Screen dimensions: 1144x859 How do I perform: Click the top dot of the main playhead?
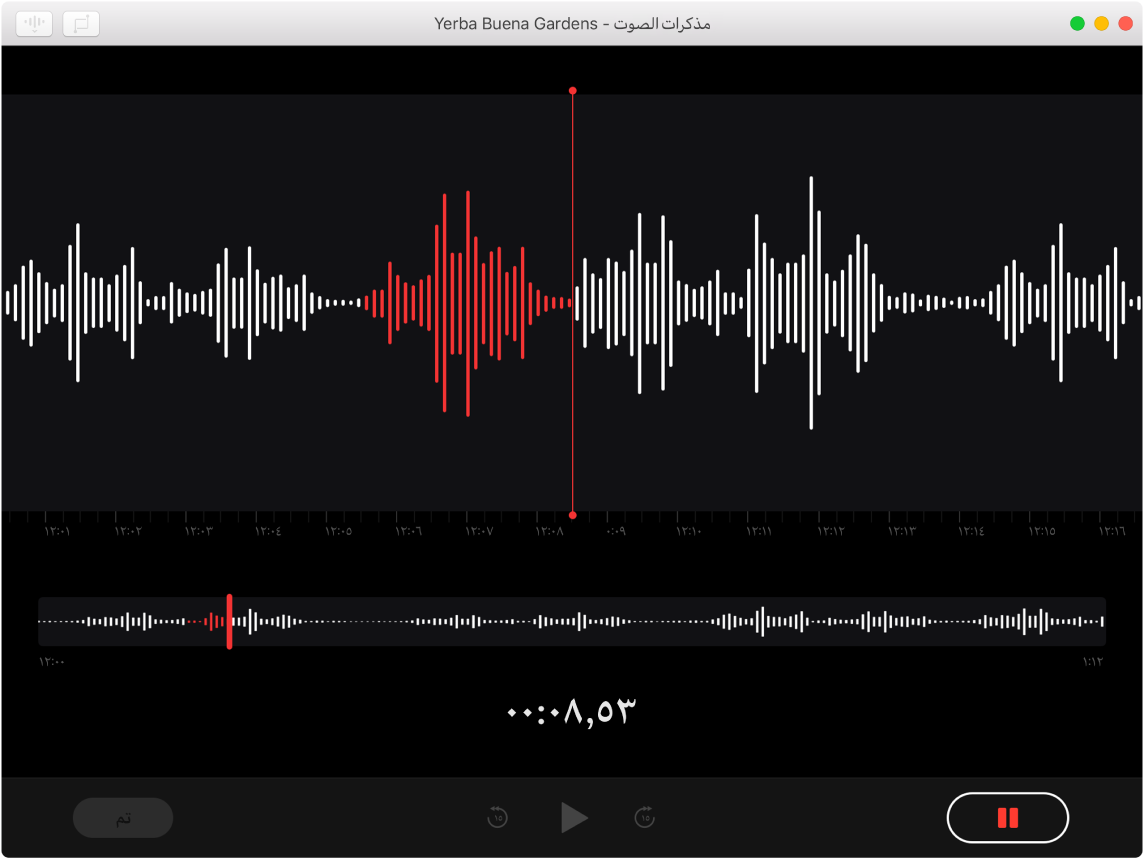pyautogui.click(x=572, y=91)
